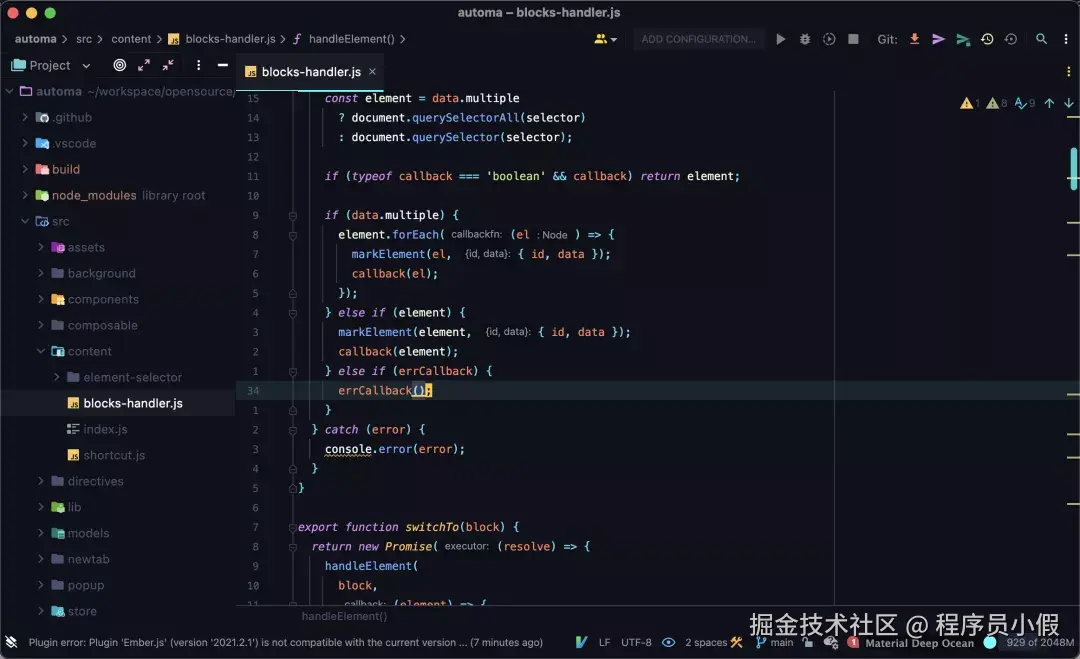1080x659 pixels.
Task: Toggle fold on the catch line
Action: click(293, 430)
